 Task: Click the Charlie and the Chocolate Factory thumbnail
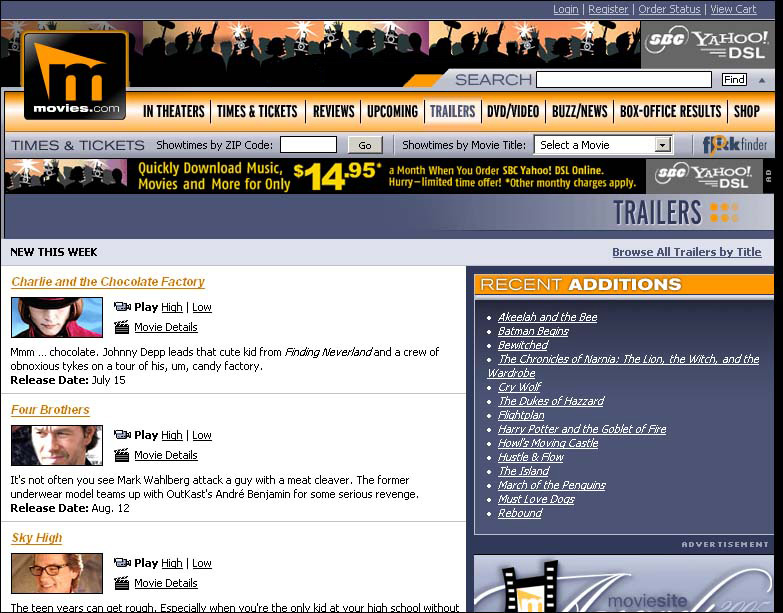click(57, 317)
